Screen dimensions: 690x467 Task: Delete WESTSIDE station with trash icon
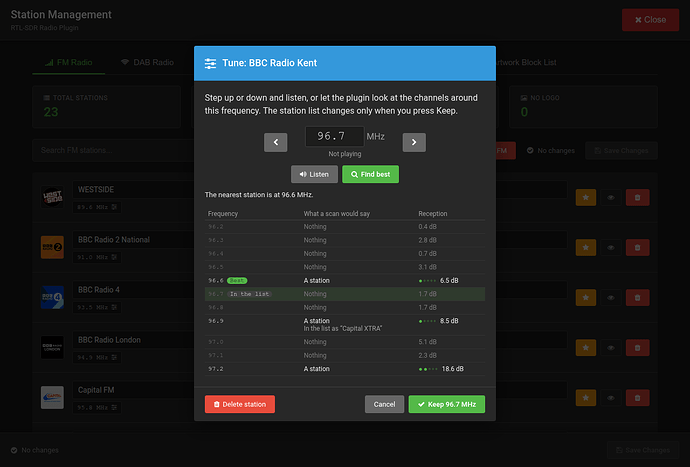click(x=637, y=198)
